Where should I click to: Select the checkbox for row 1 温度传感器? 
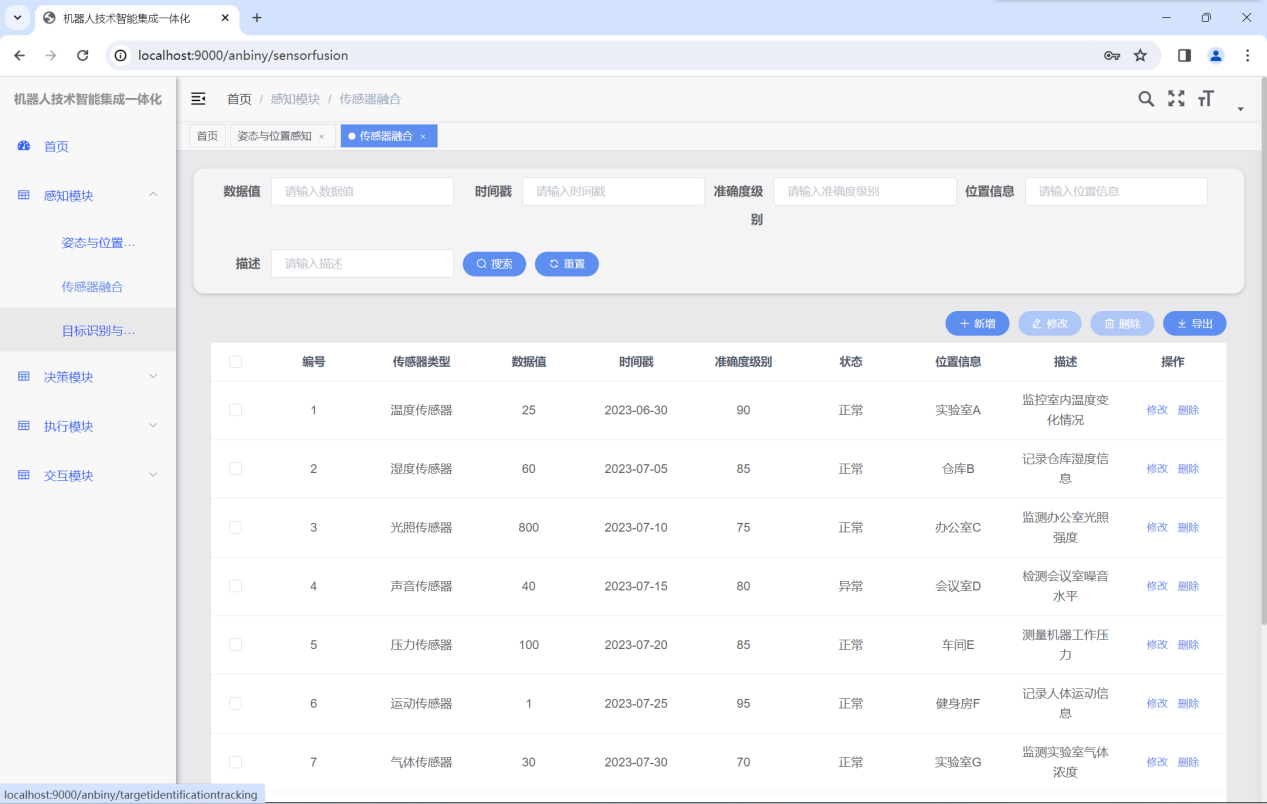235,410
